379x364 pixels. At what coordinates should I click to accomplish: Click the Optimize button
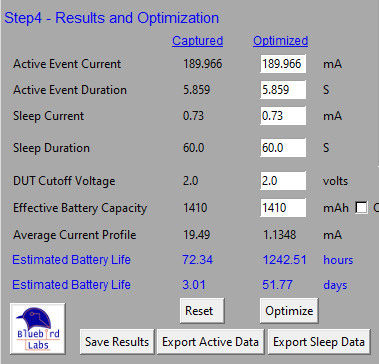coord(289,311)
